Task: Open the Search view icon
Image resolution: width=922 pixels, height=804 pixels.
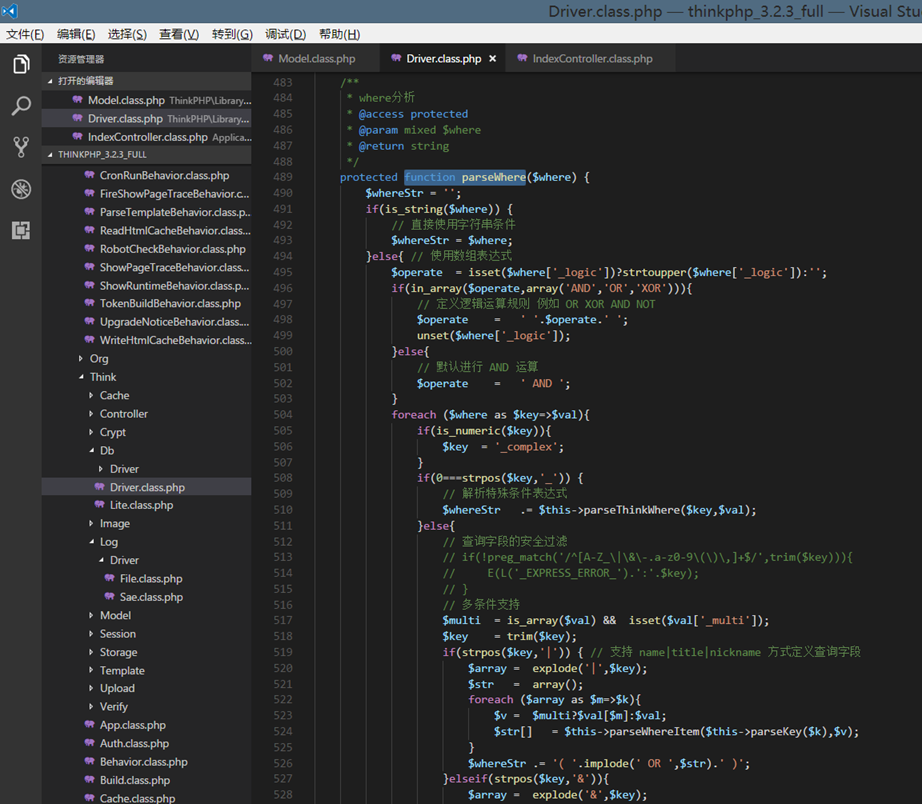Action: click(x=21, y=106)
